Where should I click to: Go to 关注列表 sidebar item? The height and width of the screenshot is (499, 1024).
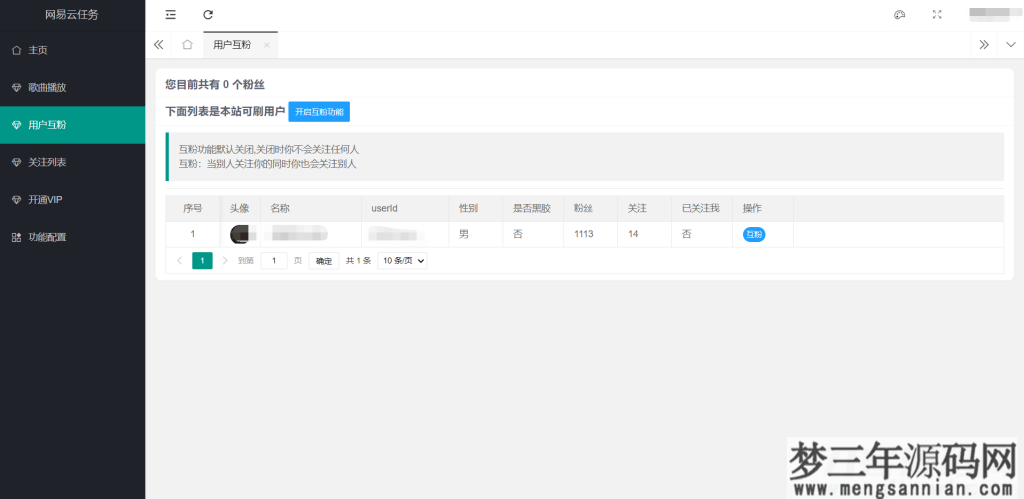(47, 162)
